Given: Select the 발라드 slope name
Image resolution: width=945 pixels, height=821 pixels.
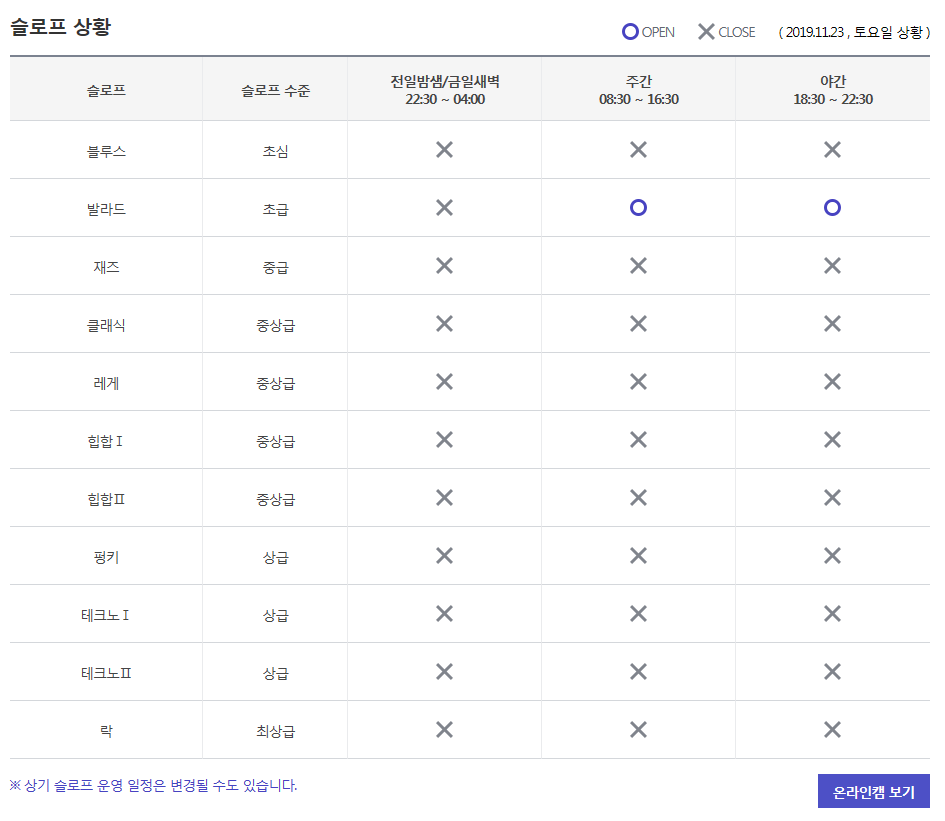Looking at the screenshot, I should click(106, 209).
